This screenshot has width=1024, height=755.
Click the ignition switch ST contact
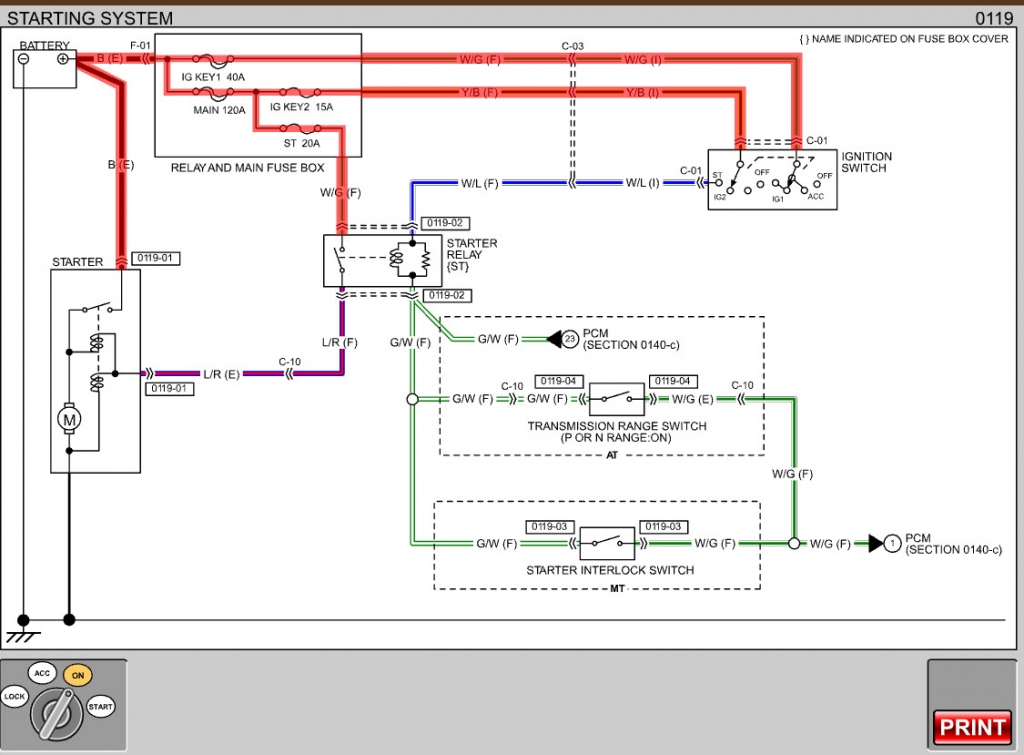(718, 182)
